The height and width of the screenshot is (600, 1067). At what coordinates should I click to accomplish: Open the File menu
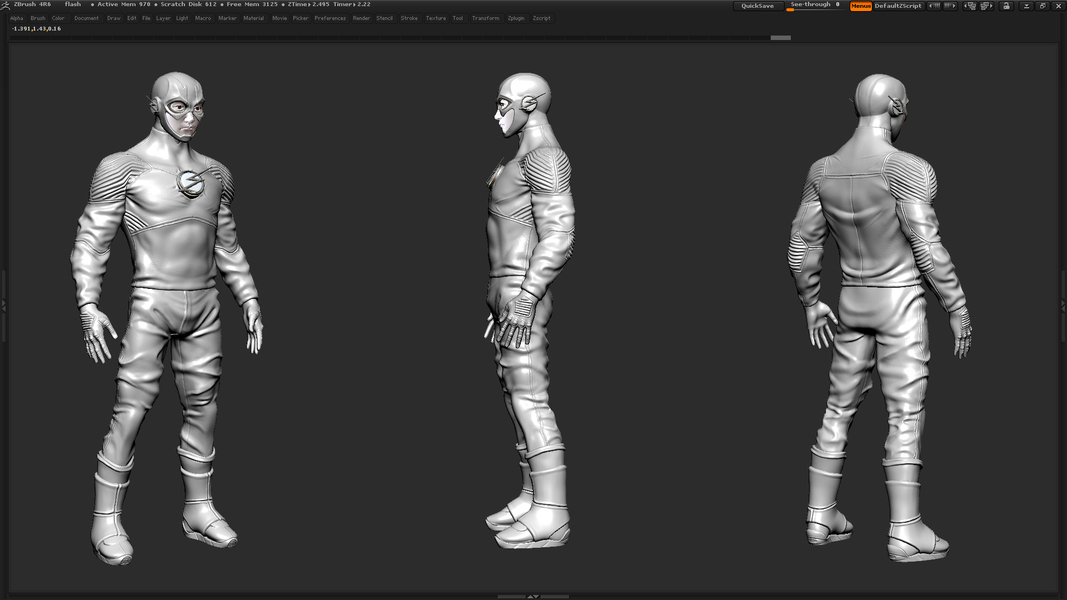tap(146, 18)
